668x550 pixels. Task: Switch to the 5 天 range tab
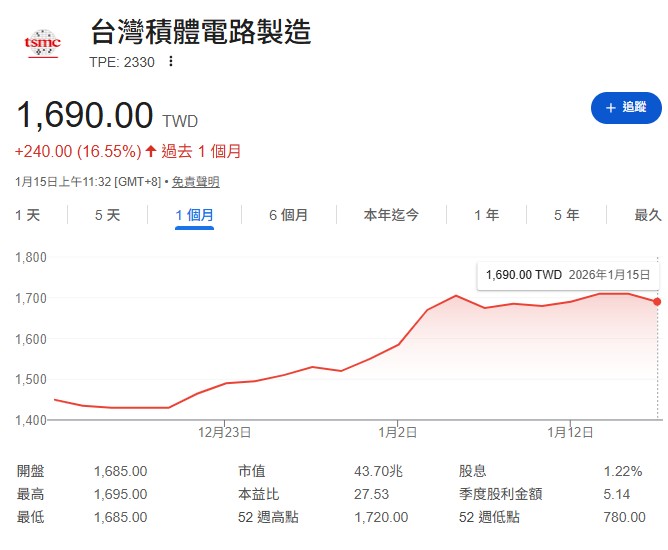[107, 215]
